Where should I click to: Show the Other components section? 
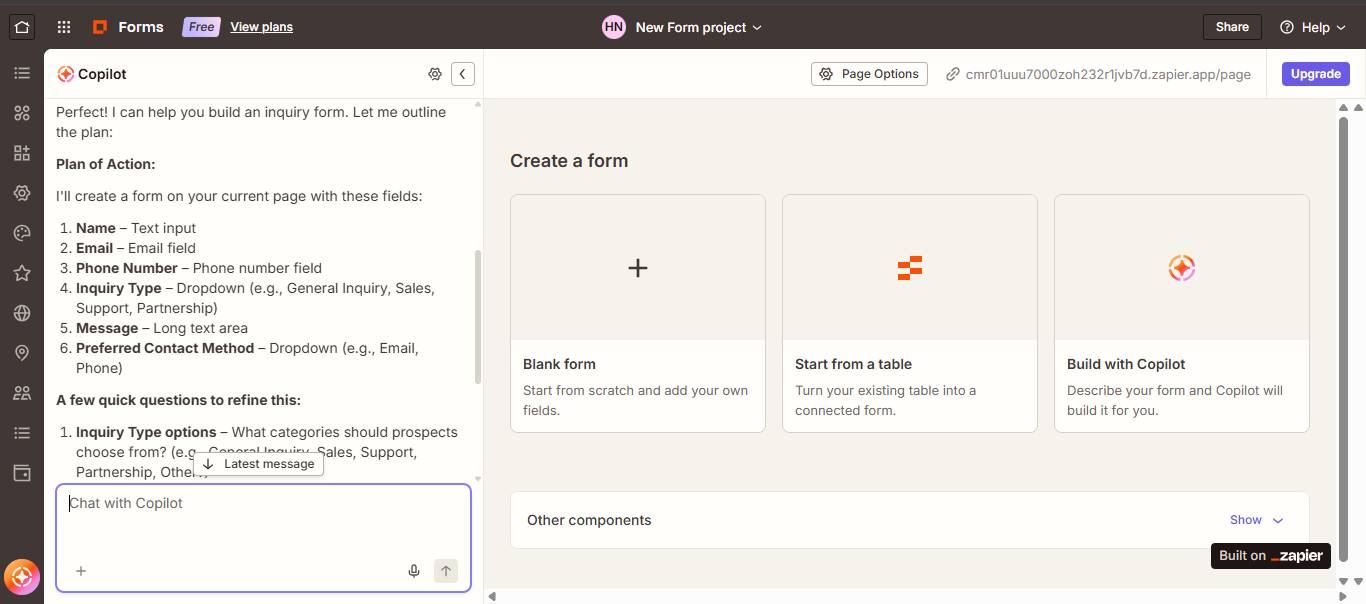1257,520
